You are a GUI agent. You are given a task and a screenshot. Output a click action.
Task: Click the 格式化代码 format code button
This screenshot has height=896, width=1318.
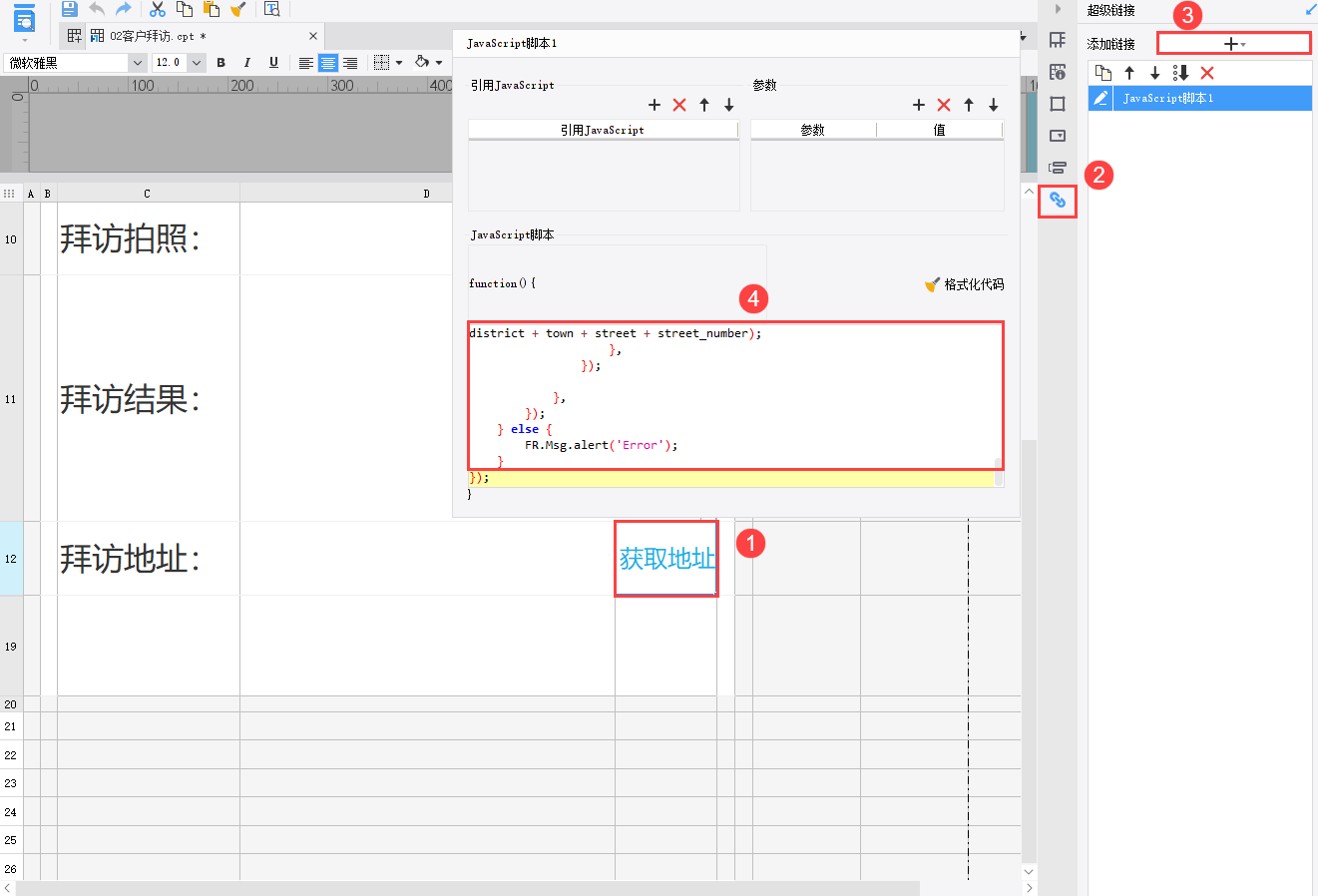tap(964, 284)
